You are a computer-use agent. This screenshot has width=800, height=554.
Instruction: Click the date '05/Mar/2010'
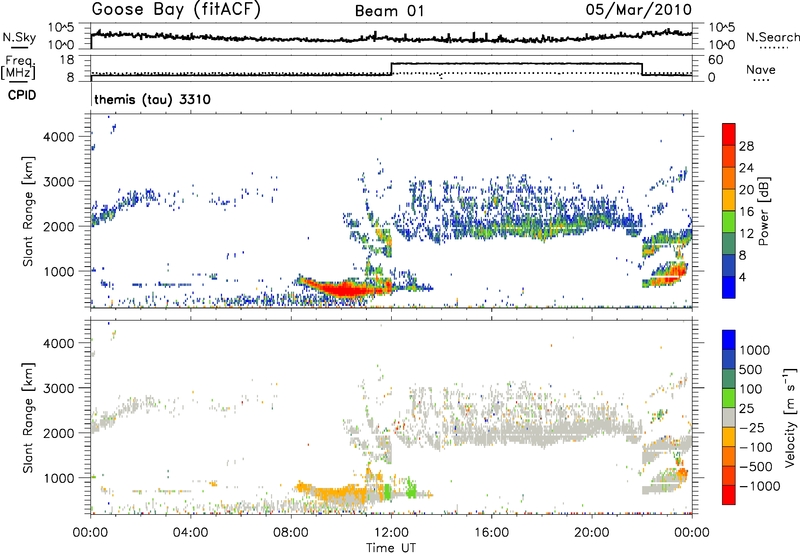[x=638, y=10]
